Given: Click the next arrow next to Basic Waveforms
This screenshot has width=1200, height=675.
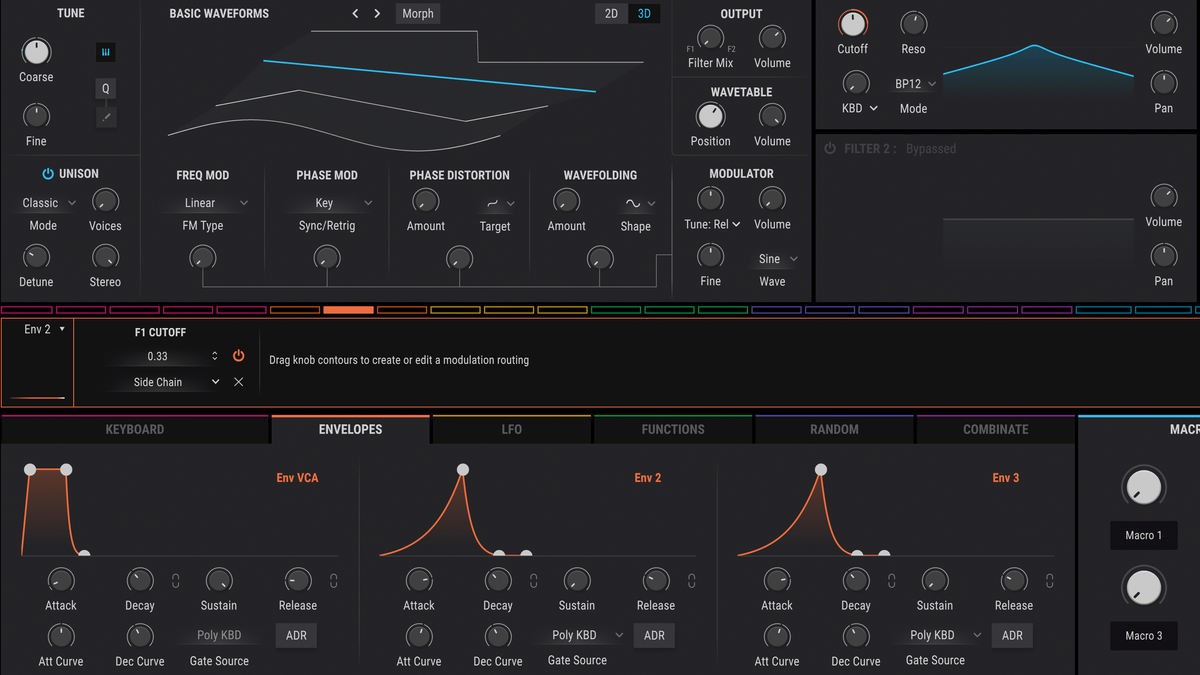Looking at the screenshot, I should point(377,13).
